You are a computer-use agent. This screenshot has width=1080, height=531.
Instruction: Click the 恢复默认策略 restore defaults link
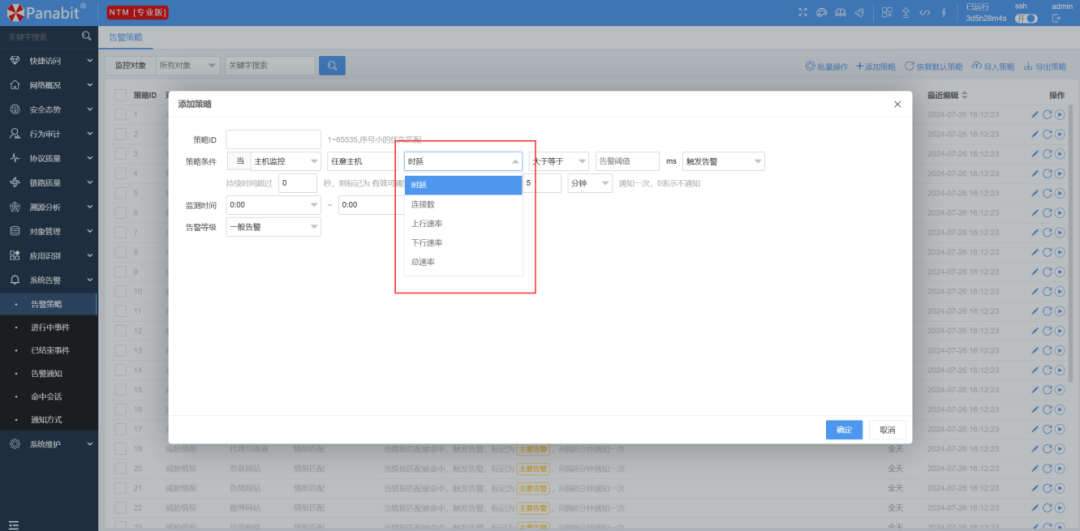[934, 67]
